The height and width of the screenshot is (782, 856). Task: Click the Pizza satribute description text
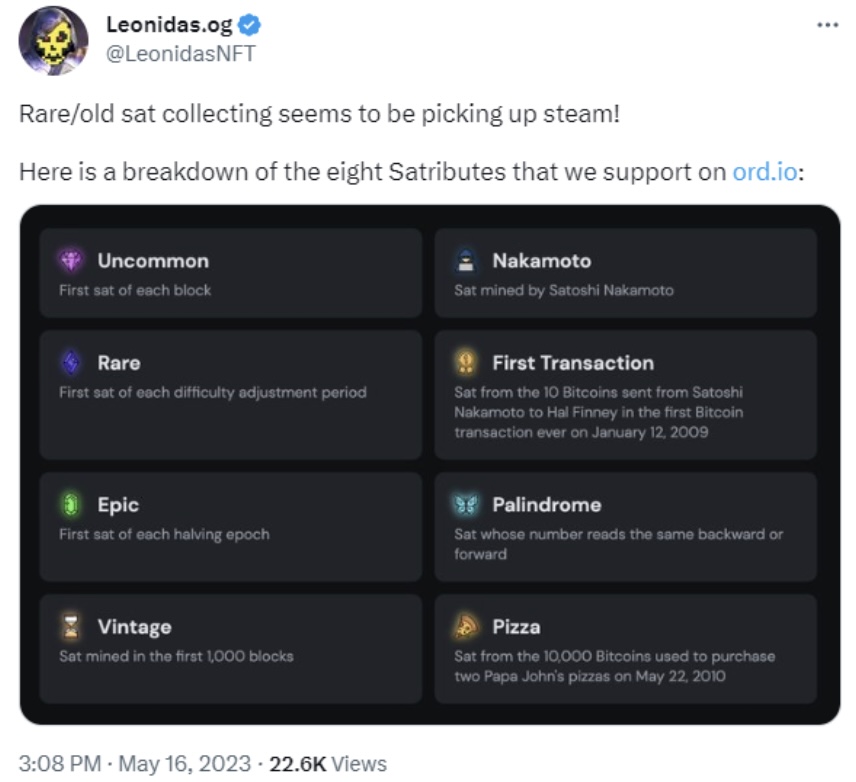pyautogui.click(x=614, y=666)
